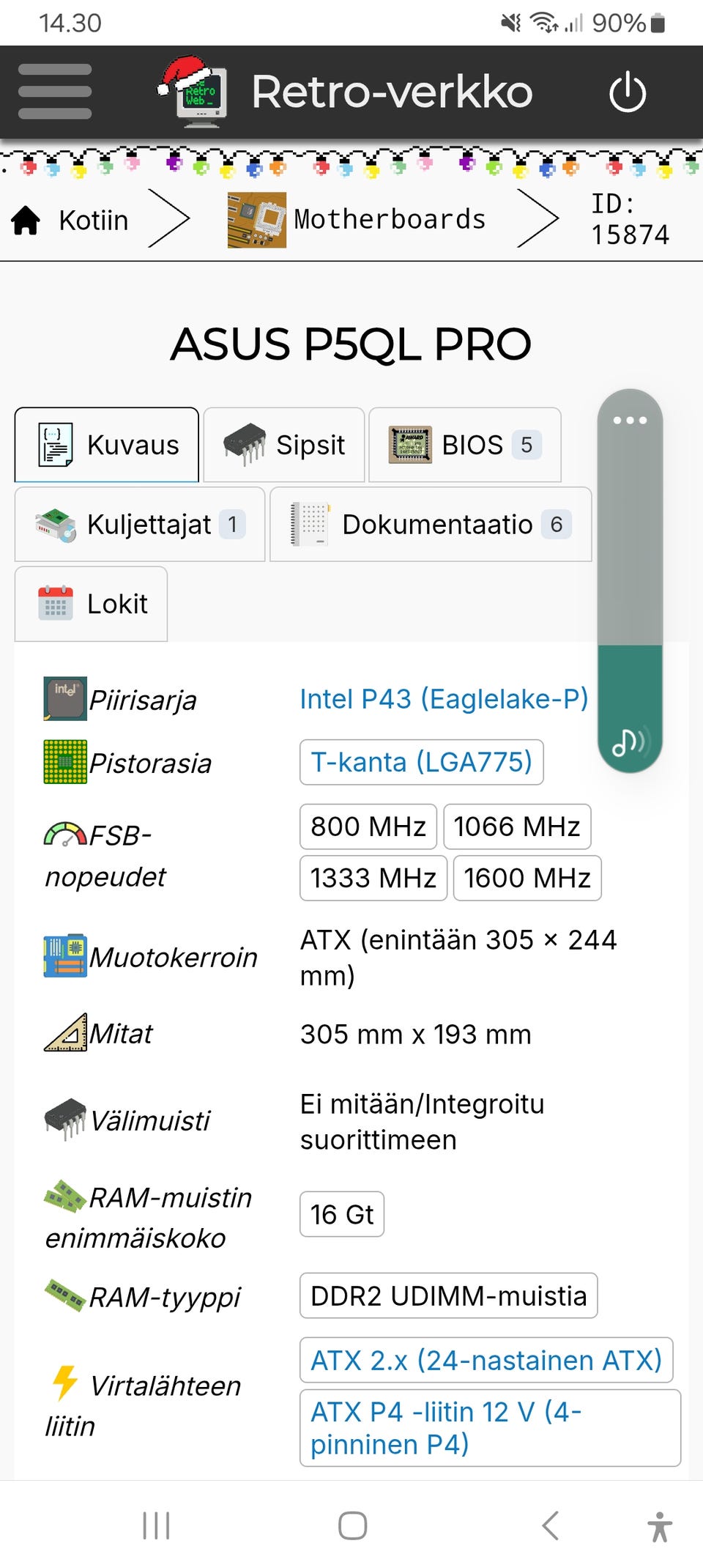Tap Android home button

point(352,1526)
